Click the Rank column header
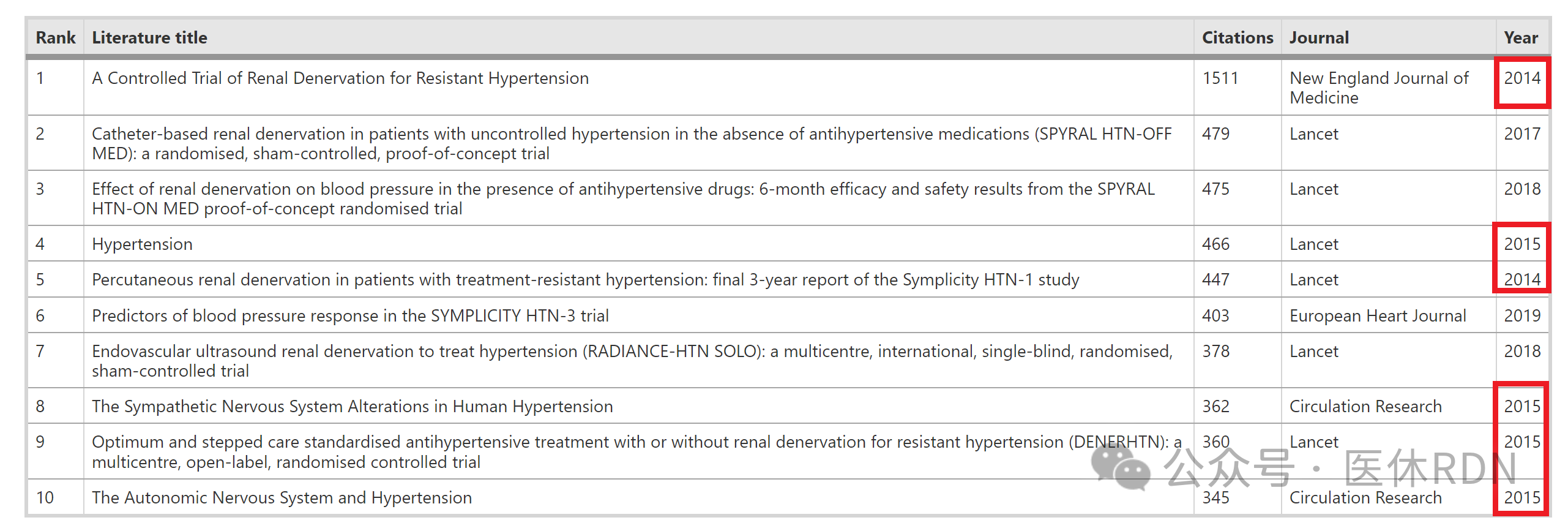Image resolution: width=1568 pixels, height=531 pixels. [x=56, y=38]
